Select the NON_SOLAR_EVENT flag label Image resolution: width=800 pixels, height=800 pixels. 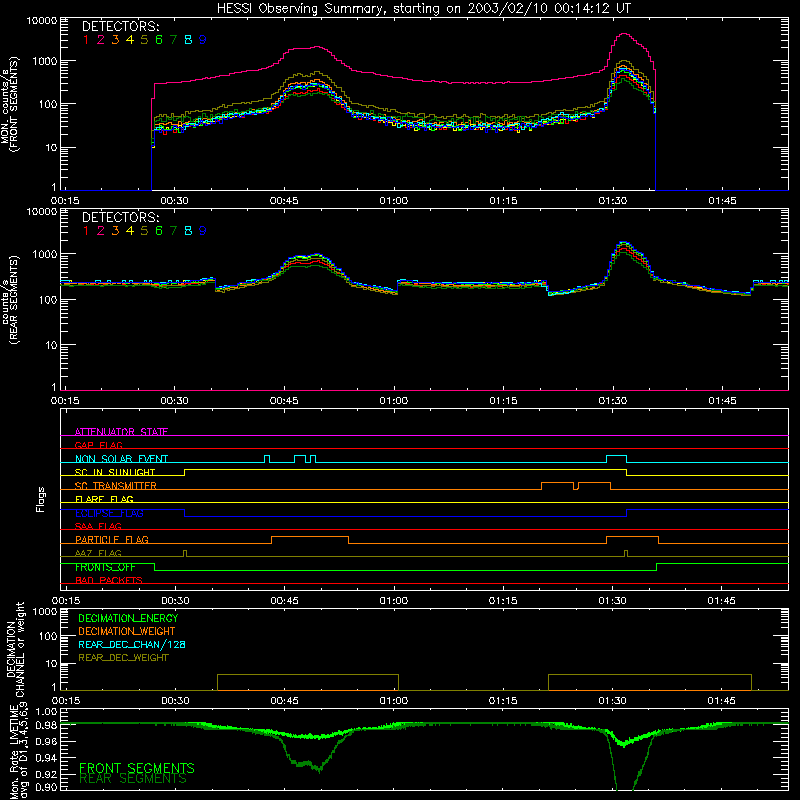pyautogui.click(x=121, y=459)
